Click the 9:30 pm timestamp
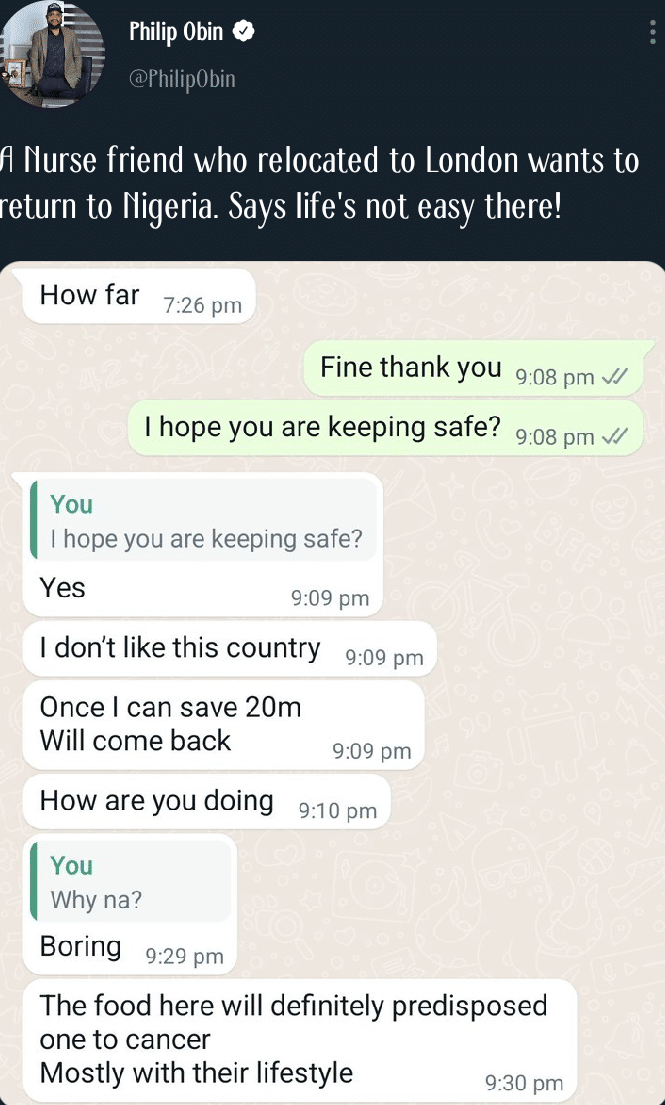665x1105 pixels. [524, 1083]
